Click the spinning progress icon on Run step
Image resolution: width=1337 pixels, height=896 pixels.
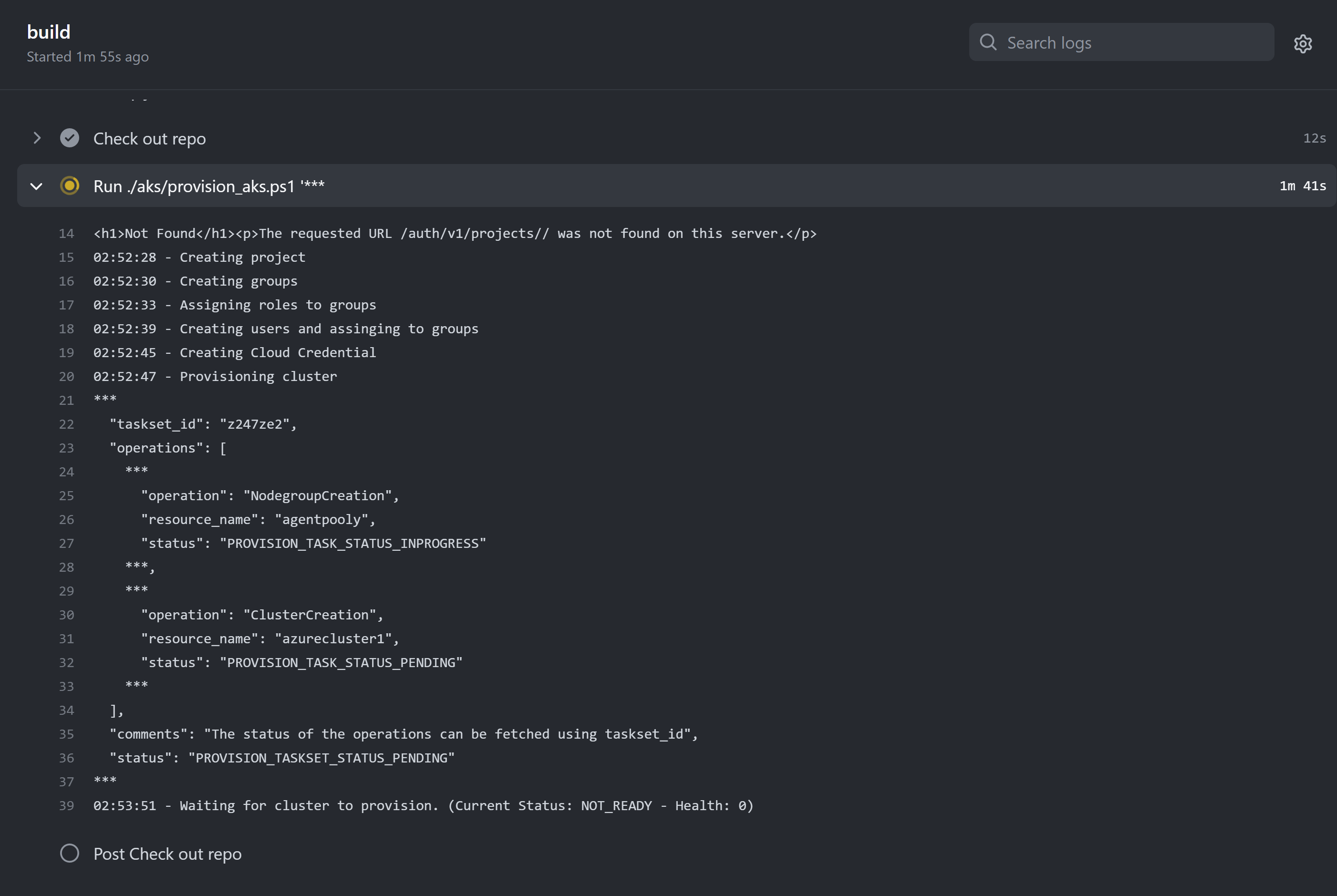pyautogui.click(x=69, y=186)
